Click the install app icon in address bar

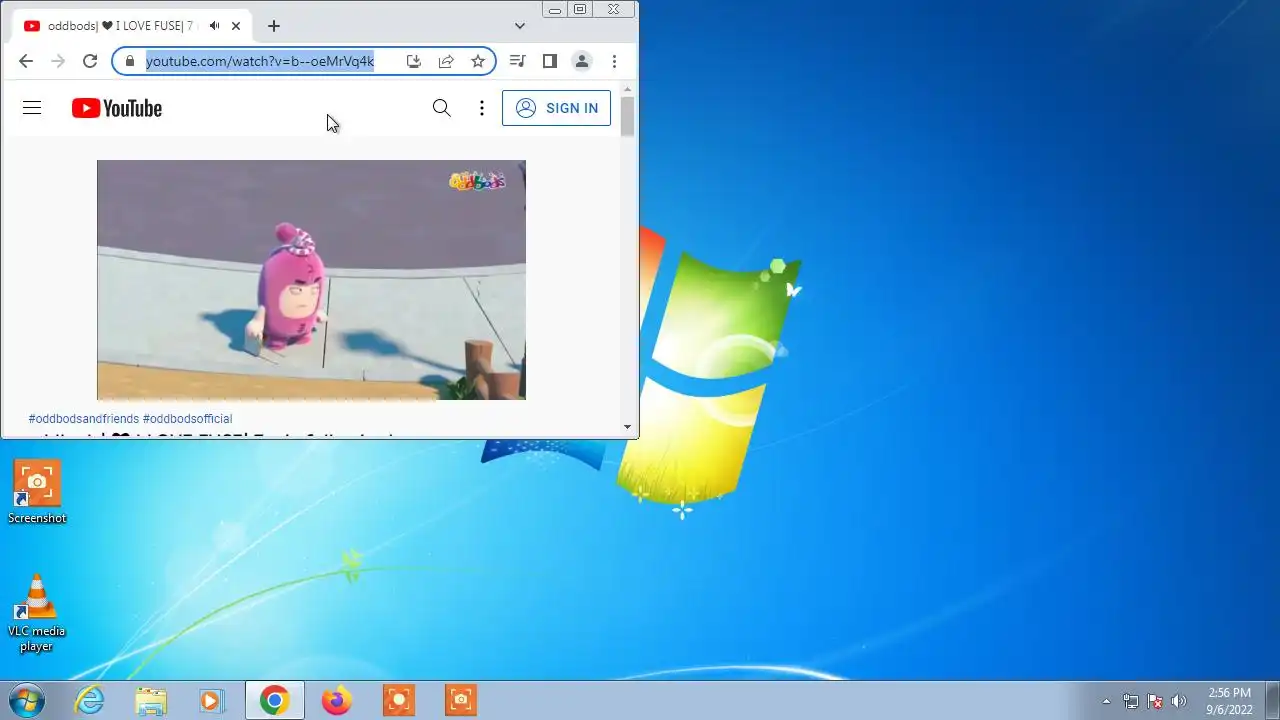(414, 61)
